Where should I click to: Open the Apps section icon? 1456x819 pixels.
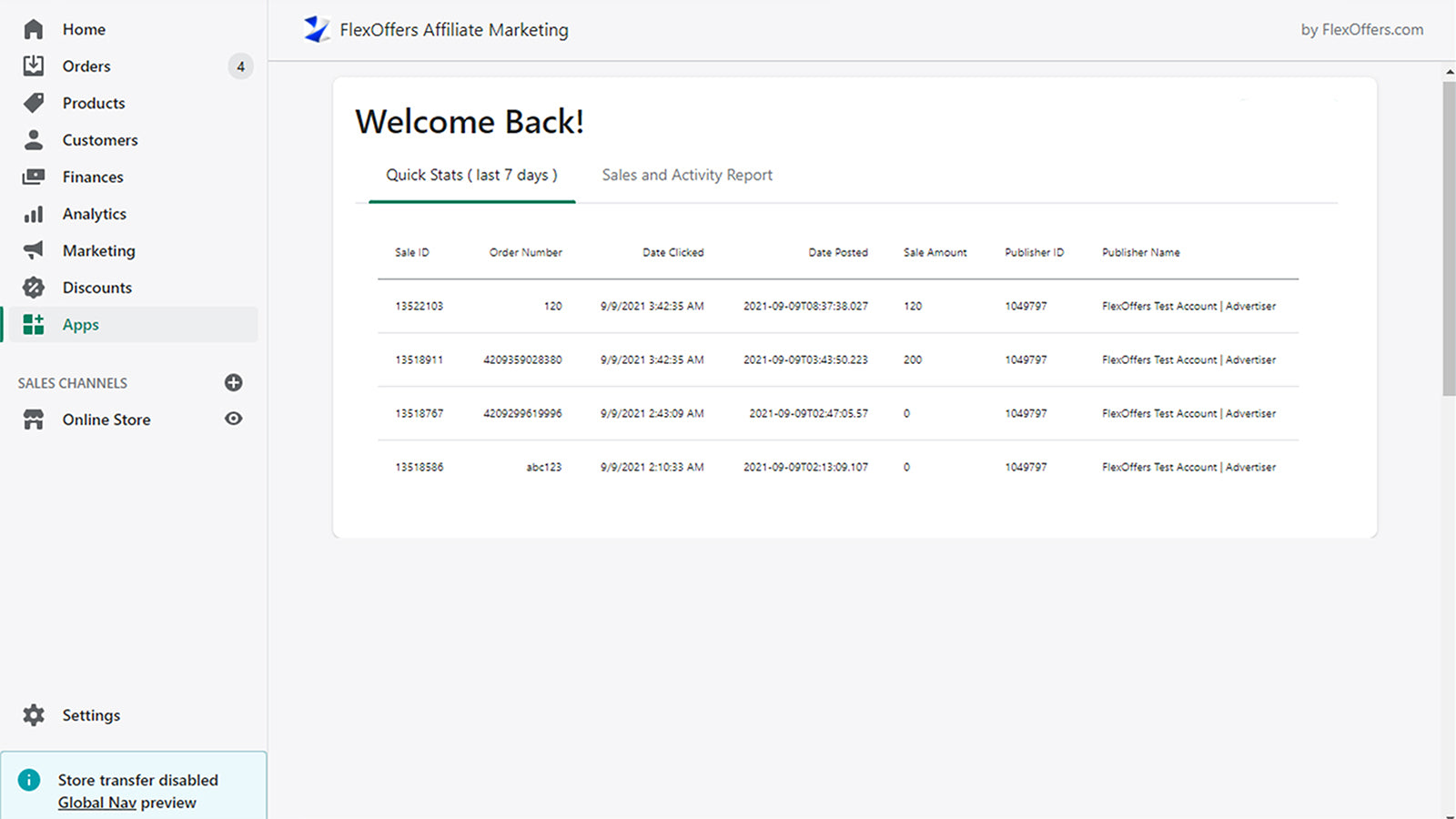pyautogui.click(x=33, y=324)
